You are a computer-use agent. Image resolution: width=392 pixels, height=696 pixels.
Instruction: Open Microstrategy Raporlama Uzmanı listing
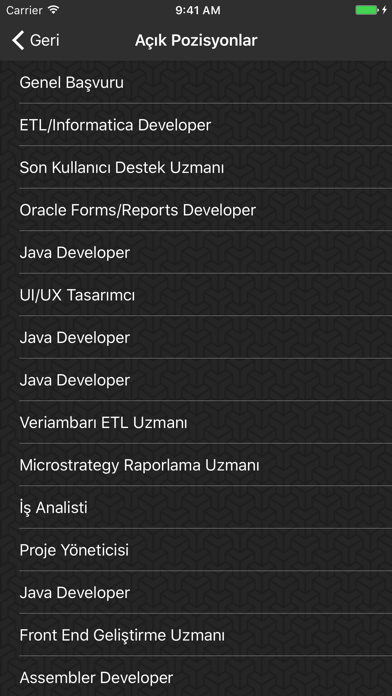click(196, 466)
